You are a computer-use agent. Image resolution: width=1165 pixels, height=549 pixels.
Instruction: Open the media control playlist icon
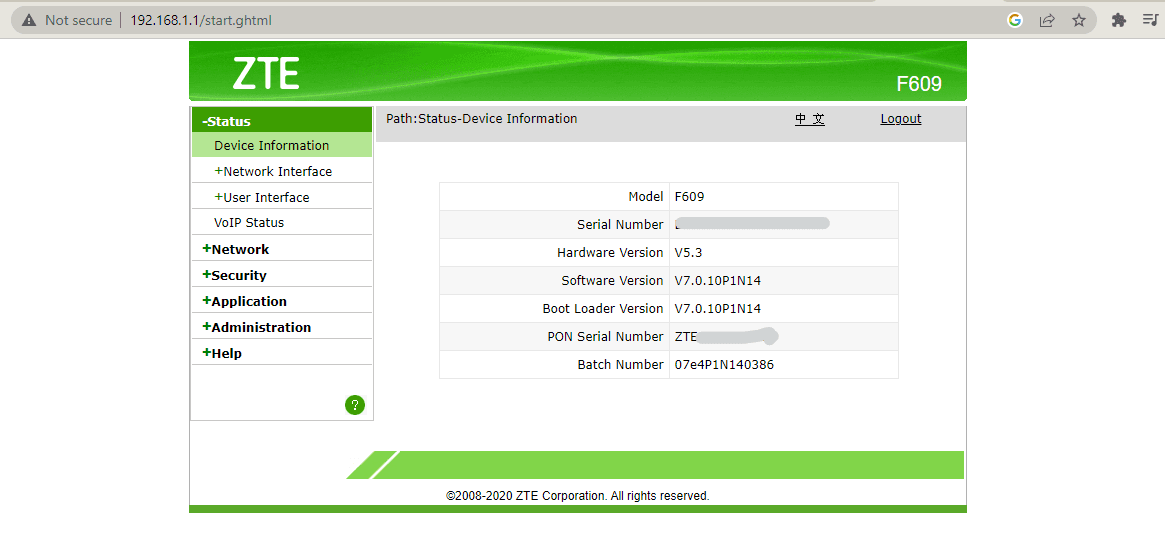(1150, 20)
